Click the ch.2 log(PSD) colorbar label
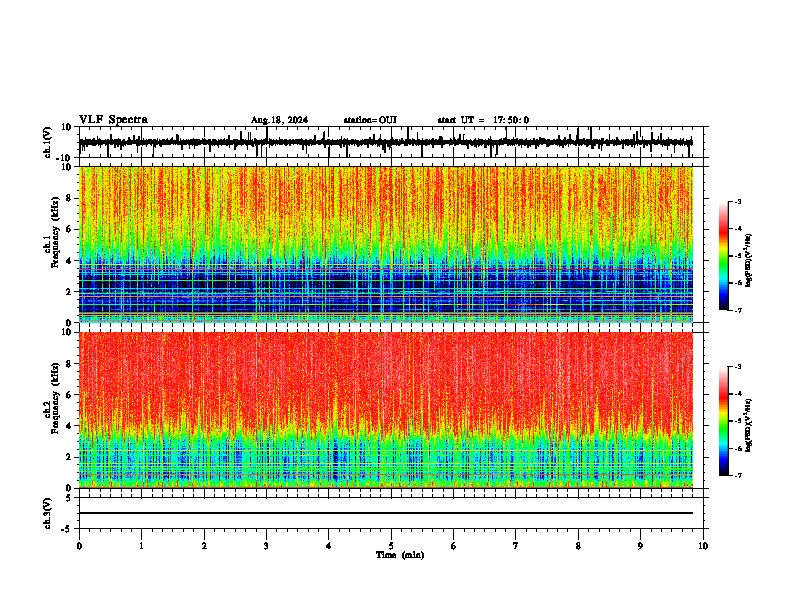 [x=749, y=425]
